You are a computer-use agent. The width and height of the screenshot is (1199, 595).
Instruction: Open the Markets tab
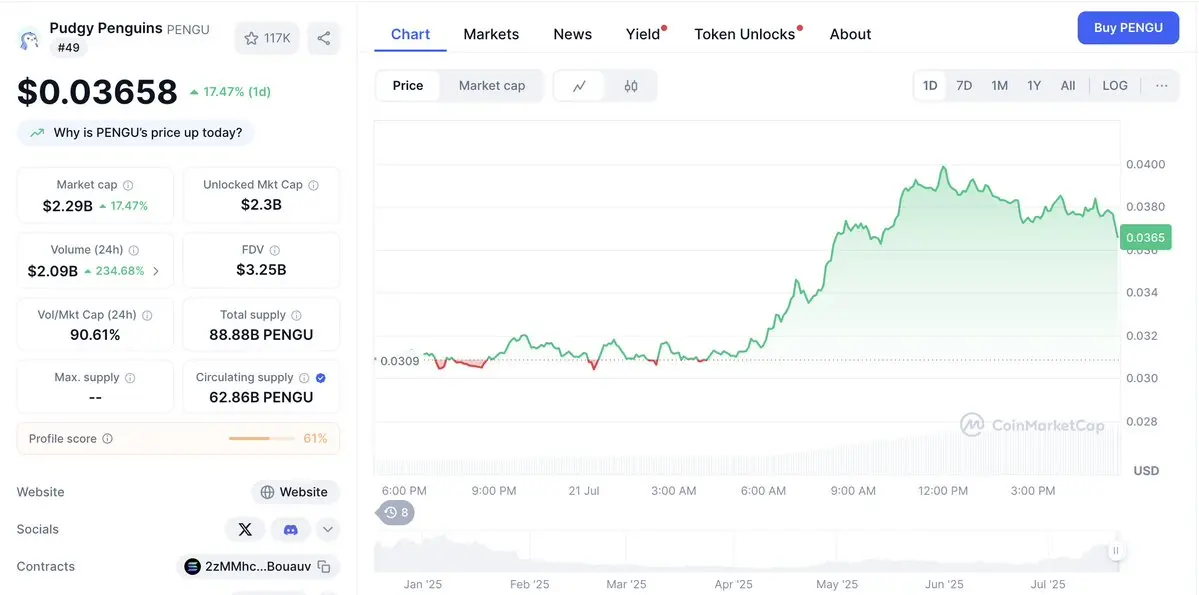[491, 34]
